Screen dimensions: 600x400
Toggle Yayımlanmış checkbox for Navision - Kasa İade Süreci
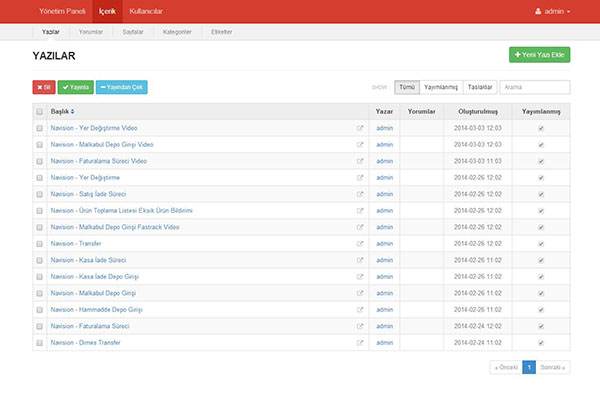tap(541, 260)
